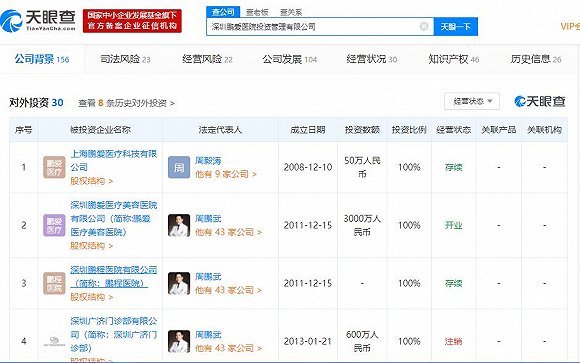This screenshot has height=363, width=580.
Task: Select the 查老板 search tab
Action: click(257, 12)
